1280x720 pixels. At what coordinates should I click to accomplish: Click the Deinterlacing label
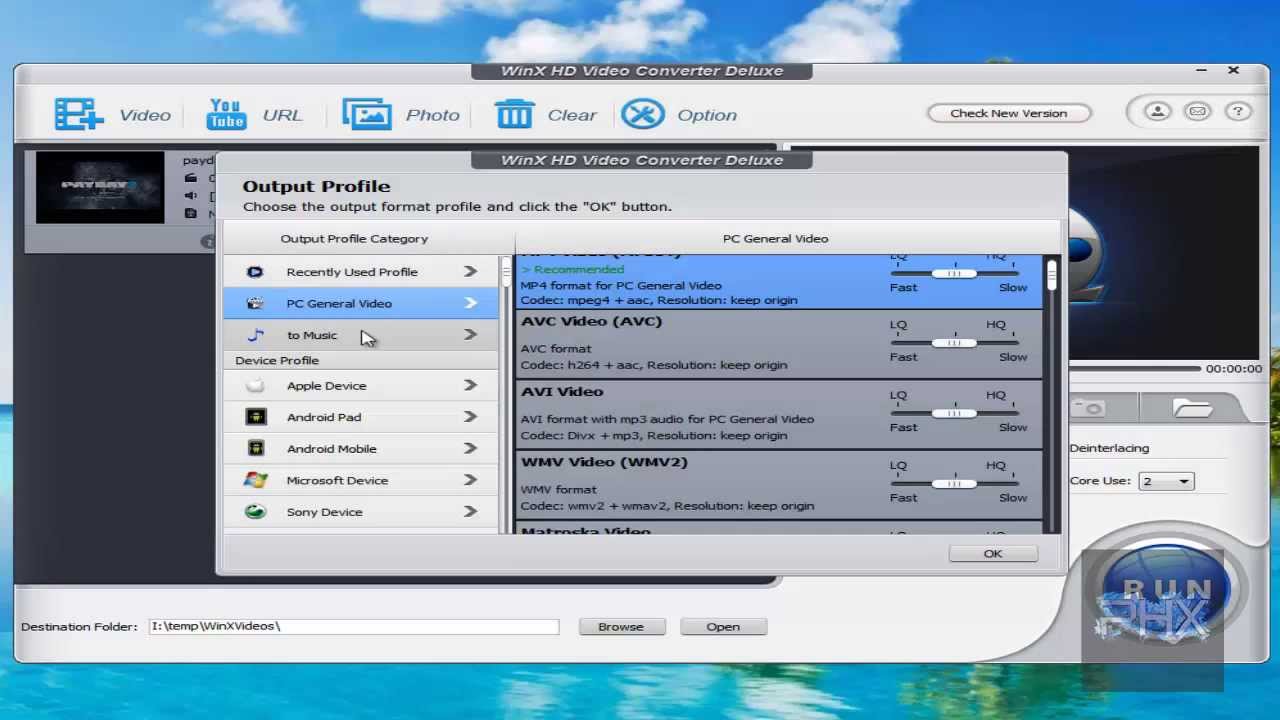point(1109,448)
